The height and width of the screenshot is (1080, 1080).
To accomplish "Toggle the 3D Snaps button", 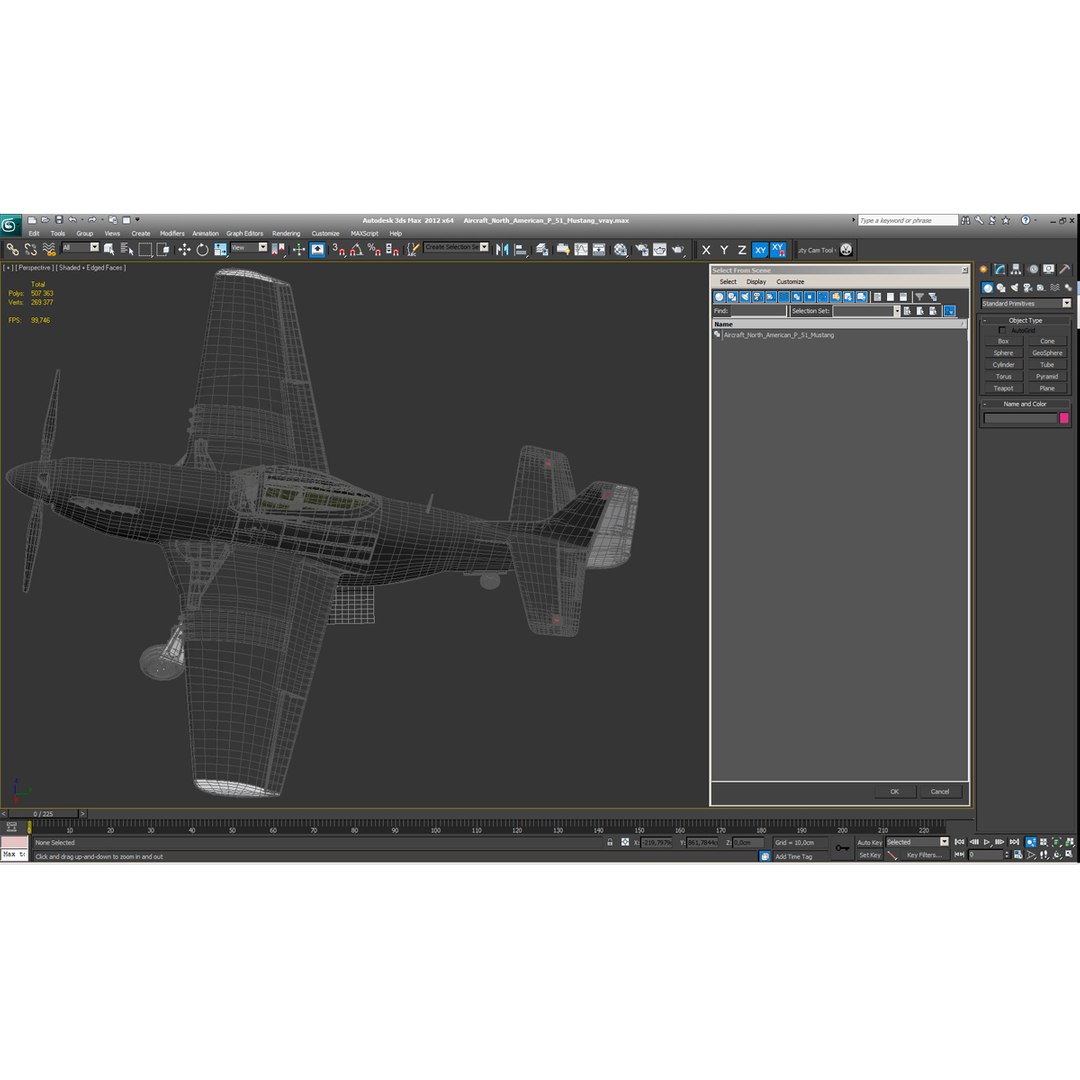I will (338, 249).
